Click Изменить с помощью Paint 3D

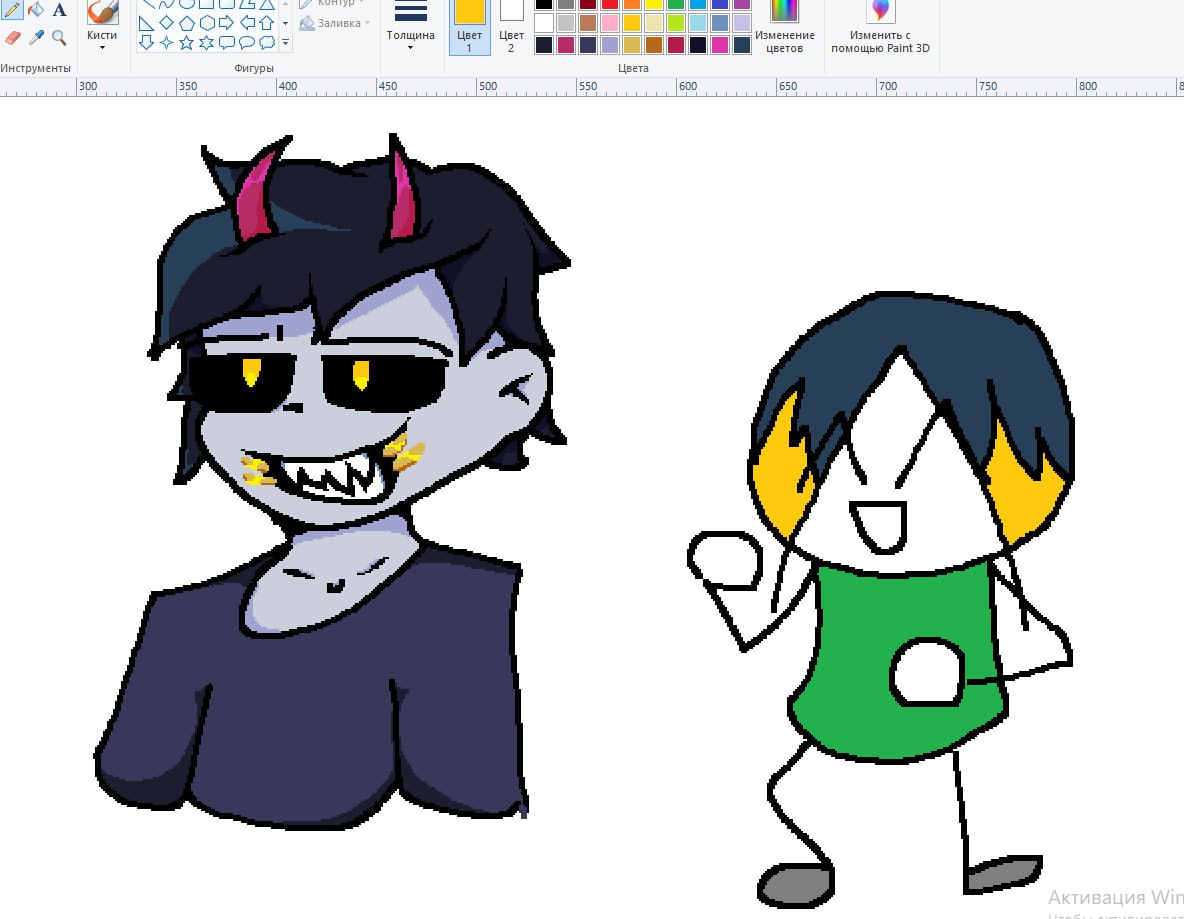pos(880,27)
